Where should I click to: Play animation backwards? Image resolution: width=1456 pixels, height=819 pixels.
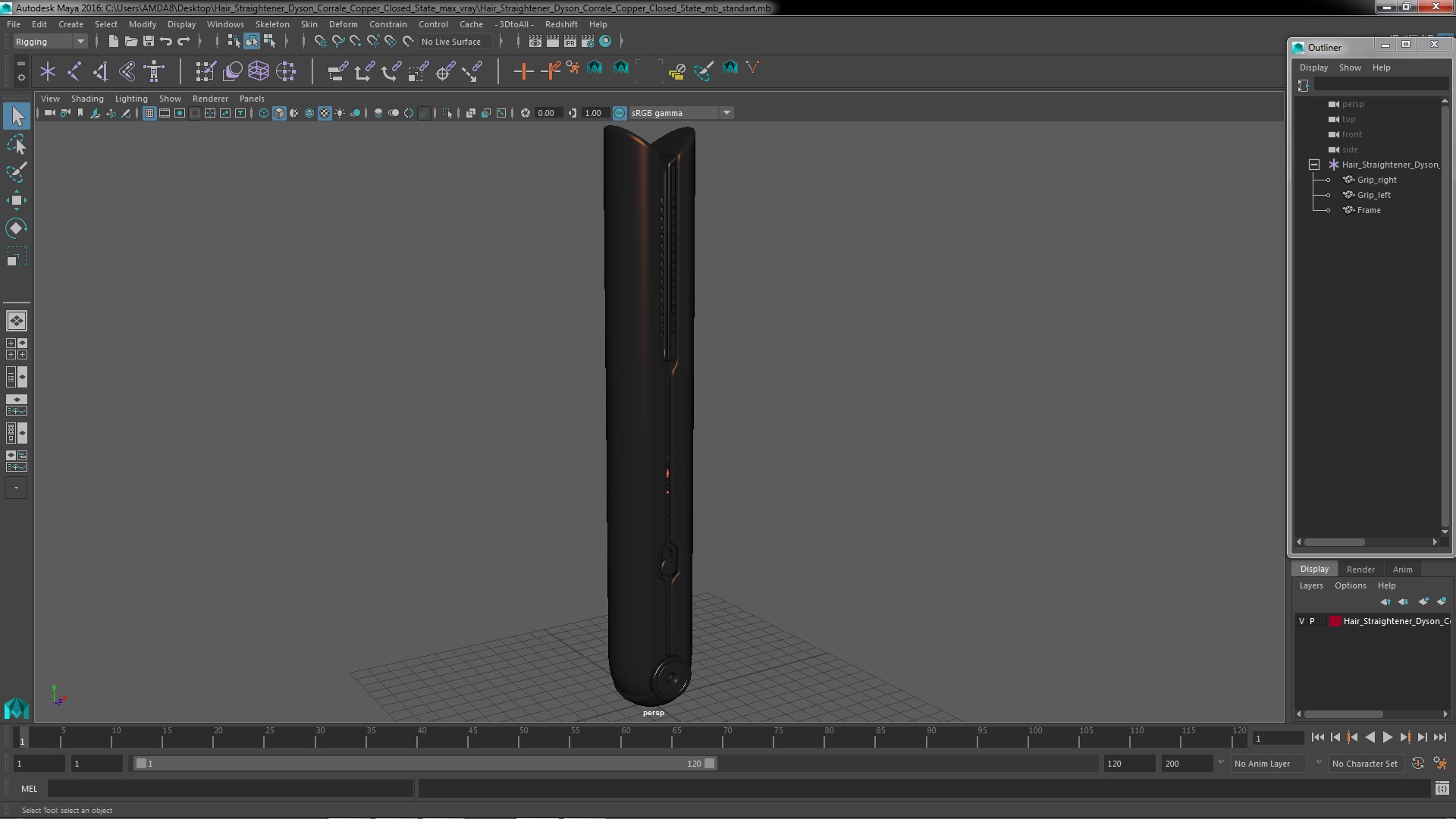pos(1370,737)
